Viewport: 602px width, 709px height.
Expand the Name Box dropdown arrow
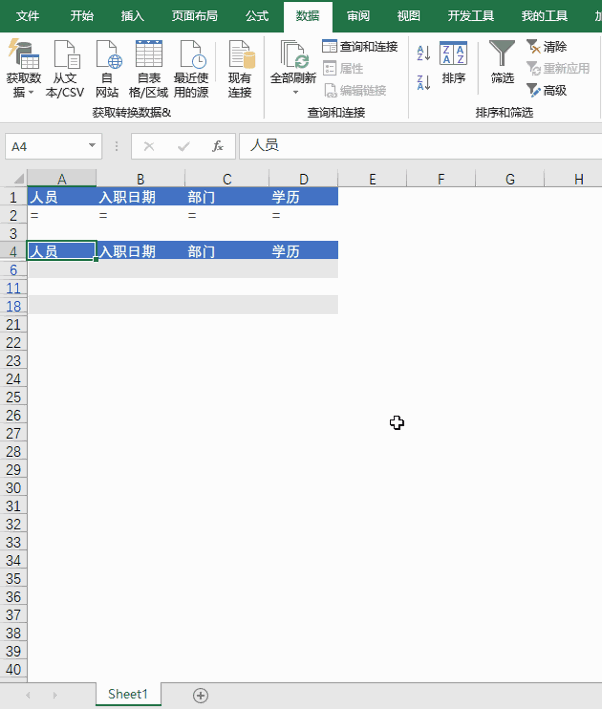(93, 146)
